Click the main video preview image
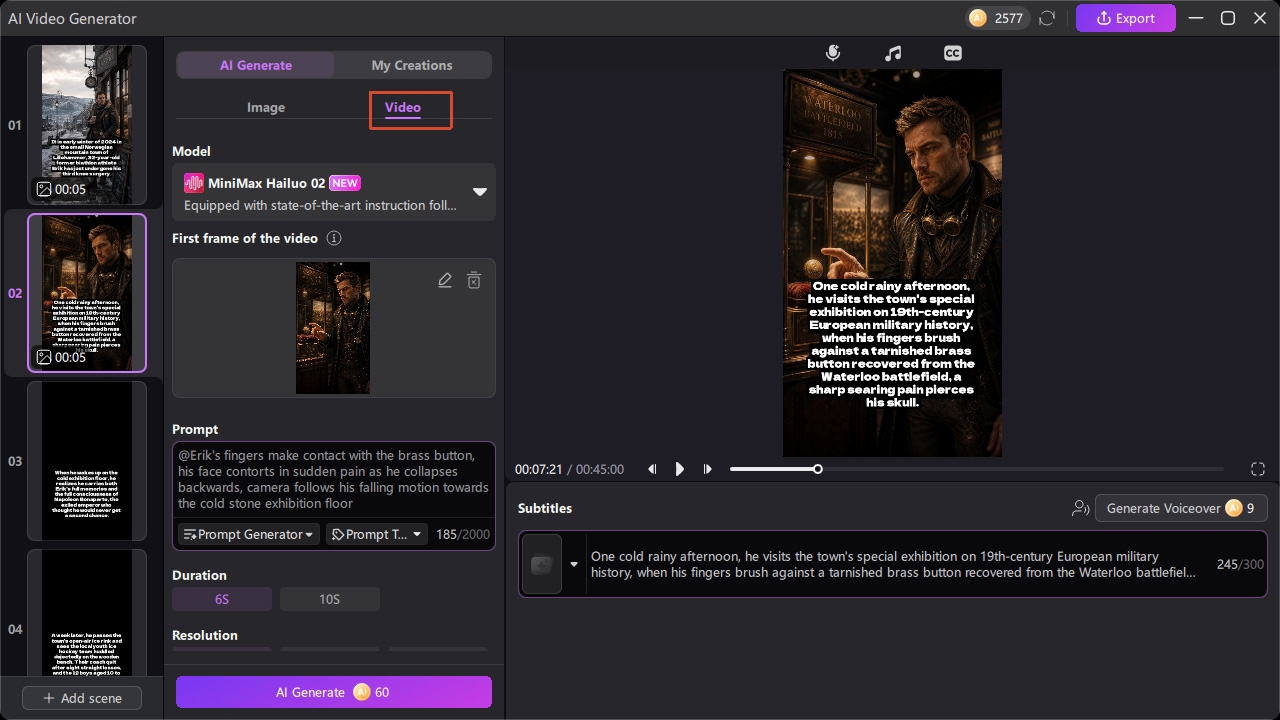1280x720 pixels. click(x=892, y=263)
